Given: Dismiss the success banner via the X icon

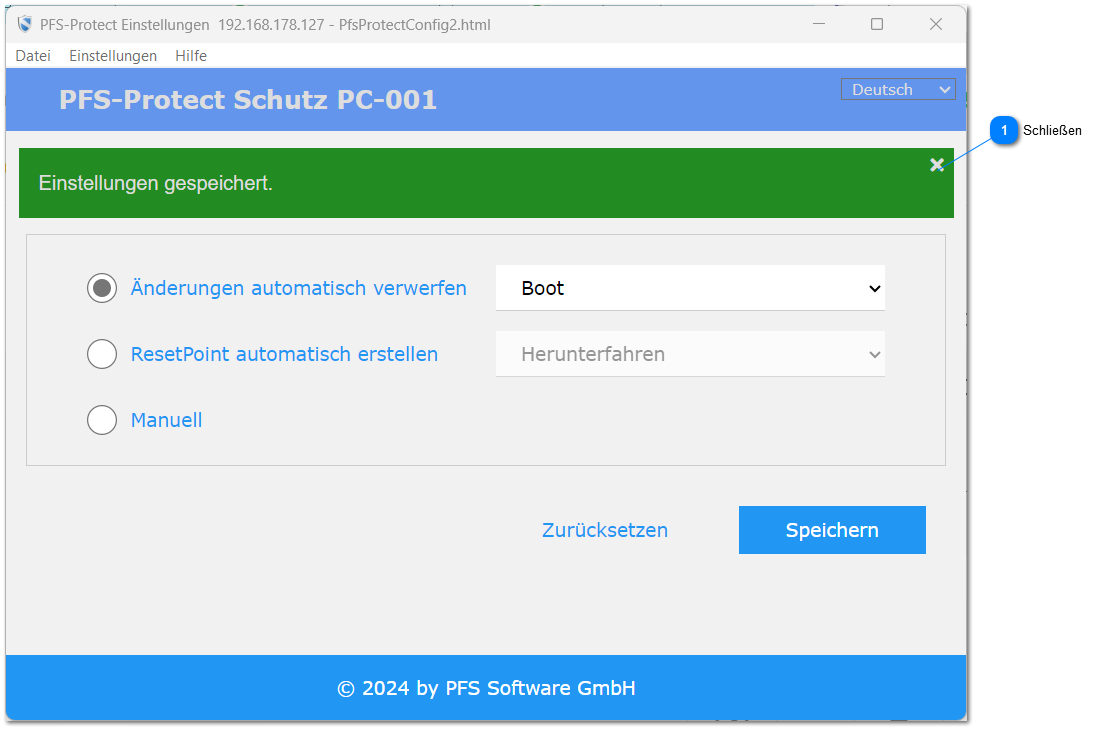Looking at the screenshot, I should [x=937, y=165].
